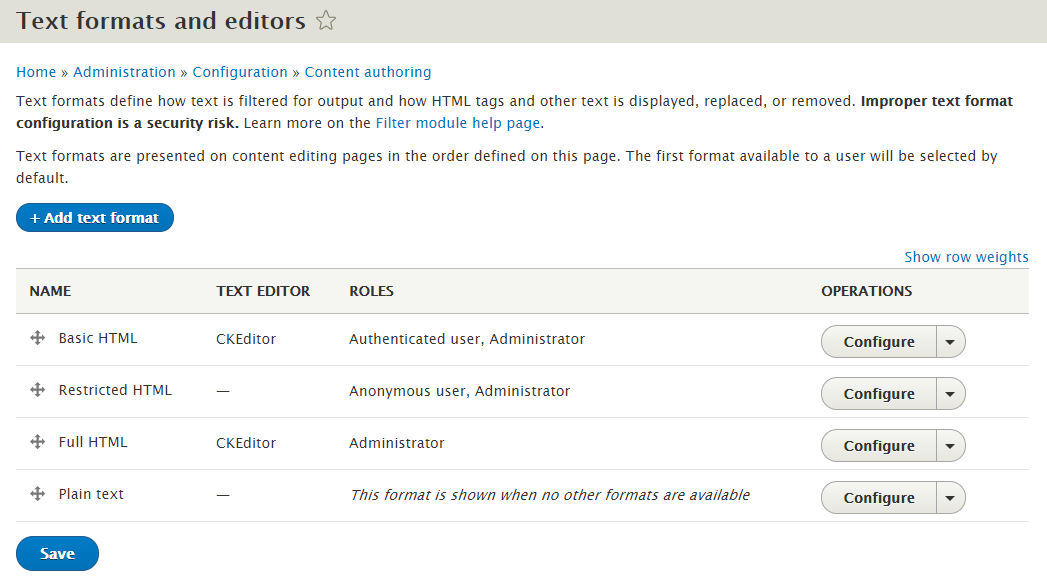Open the Configure dropdown for Restricted HTML
Viewport: 1047px width, 584px height.
tap(948, 393)
